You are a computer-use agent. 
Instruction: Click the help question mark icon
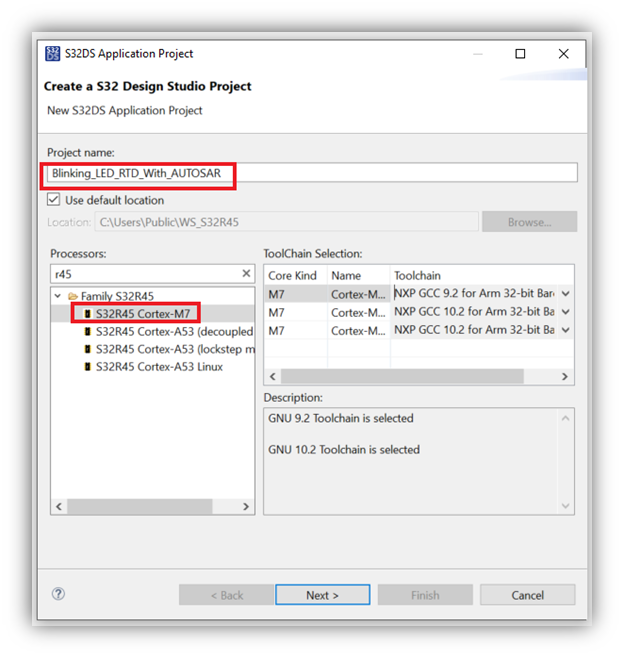click(59, 594)
